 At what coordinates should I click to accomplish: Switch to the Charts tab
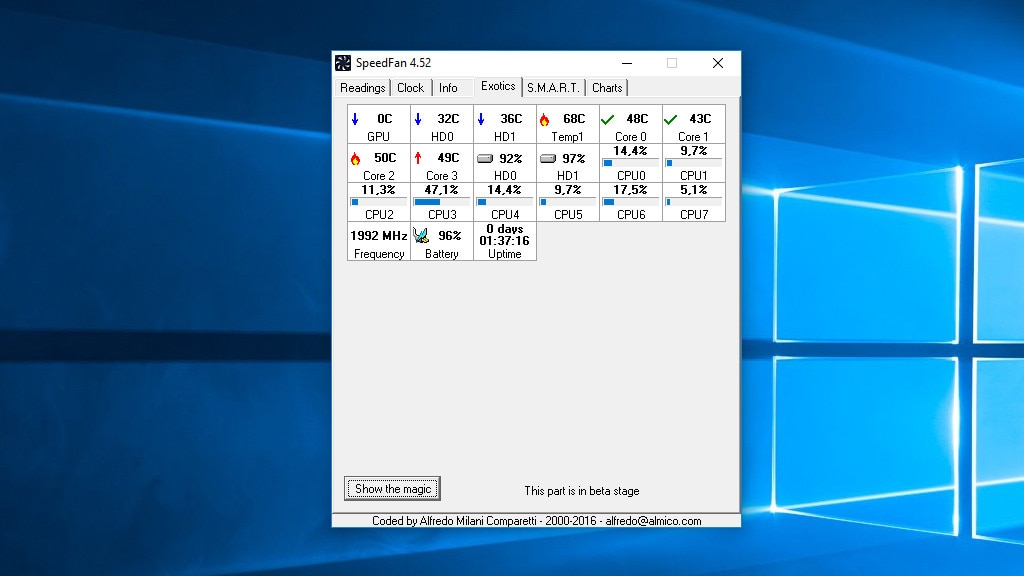(x=607, y=88)
